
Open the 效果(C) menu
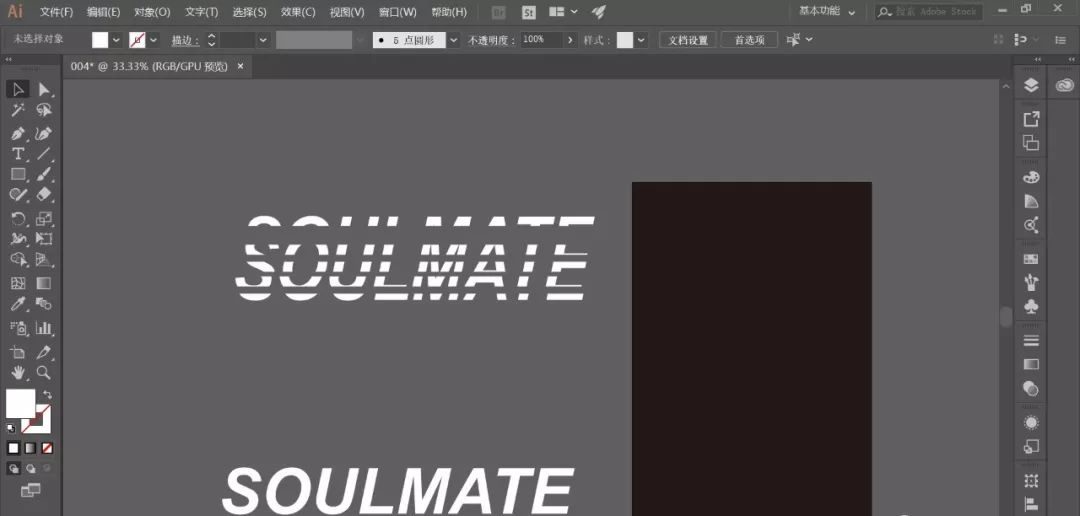[298, 12]
